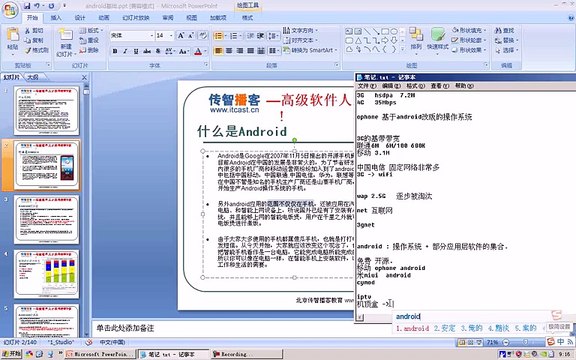Image resolution: width=576 pixels, height=360 pixels.
Task: Click zoom out minus beside 71%
Action: pyautogui.click(x=506, y=342)
